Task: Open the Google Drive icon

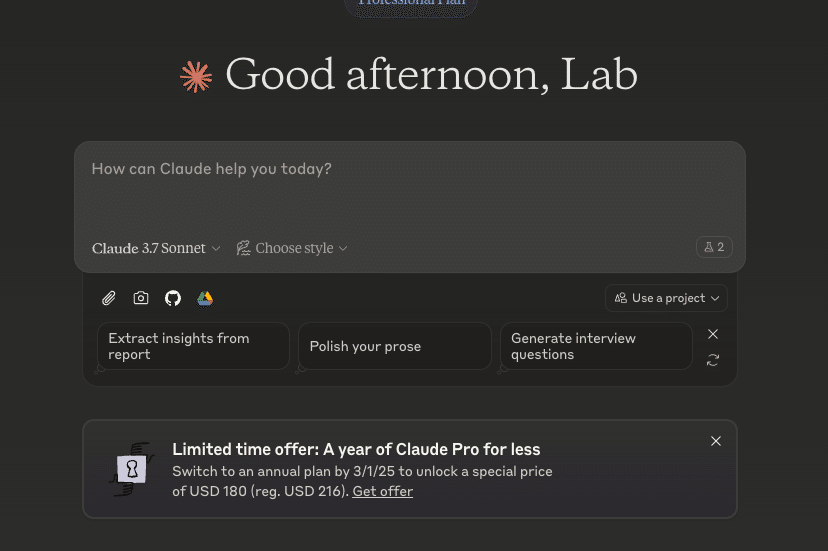Action: pos(205,298)
